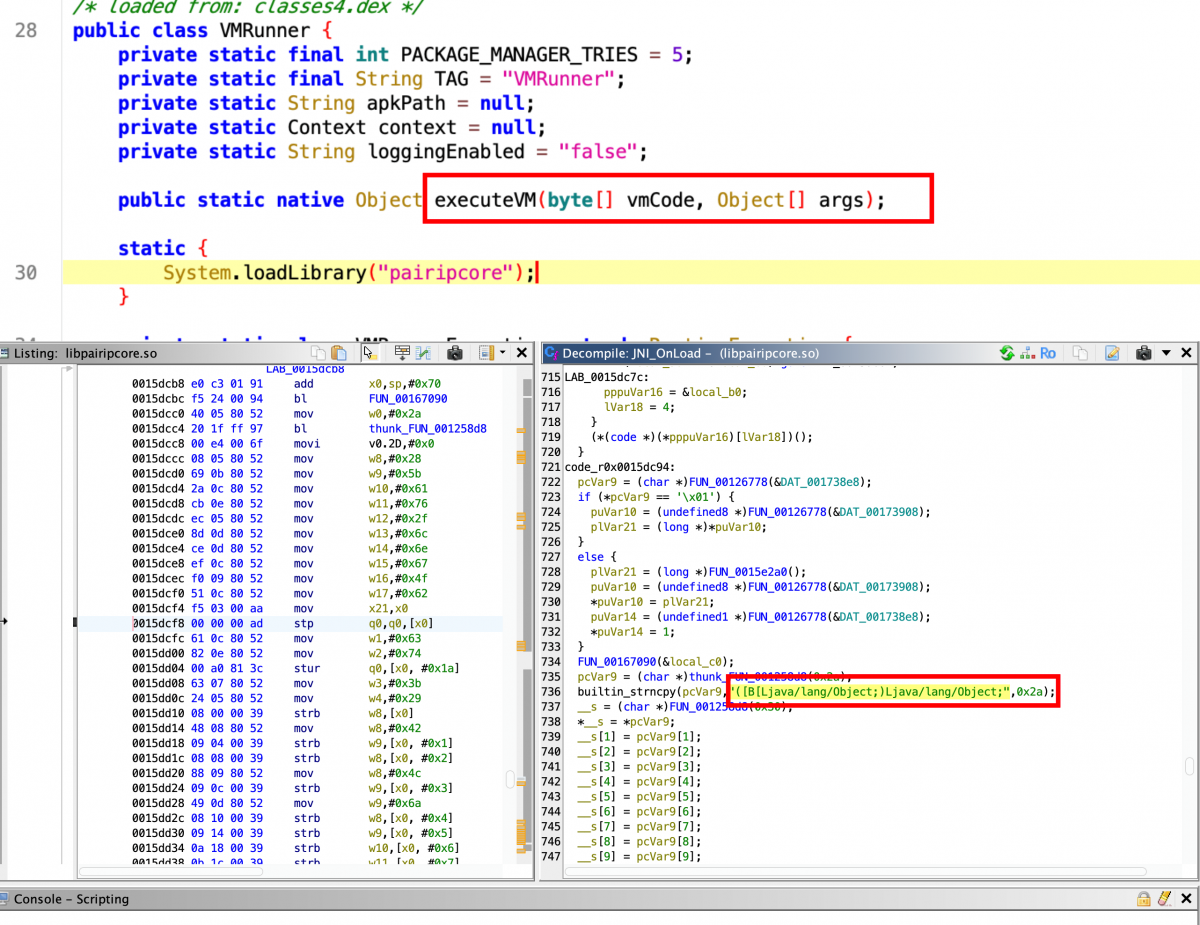This screenshot has height=925, width=1200.
Task: Open the graph view of the decompiled function
Action: 1027,353
